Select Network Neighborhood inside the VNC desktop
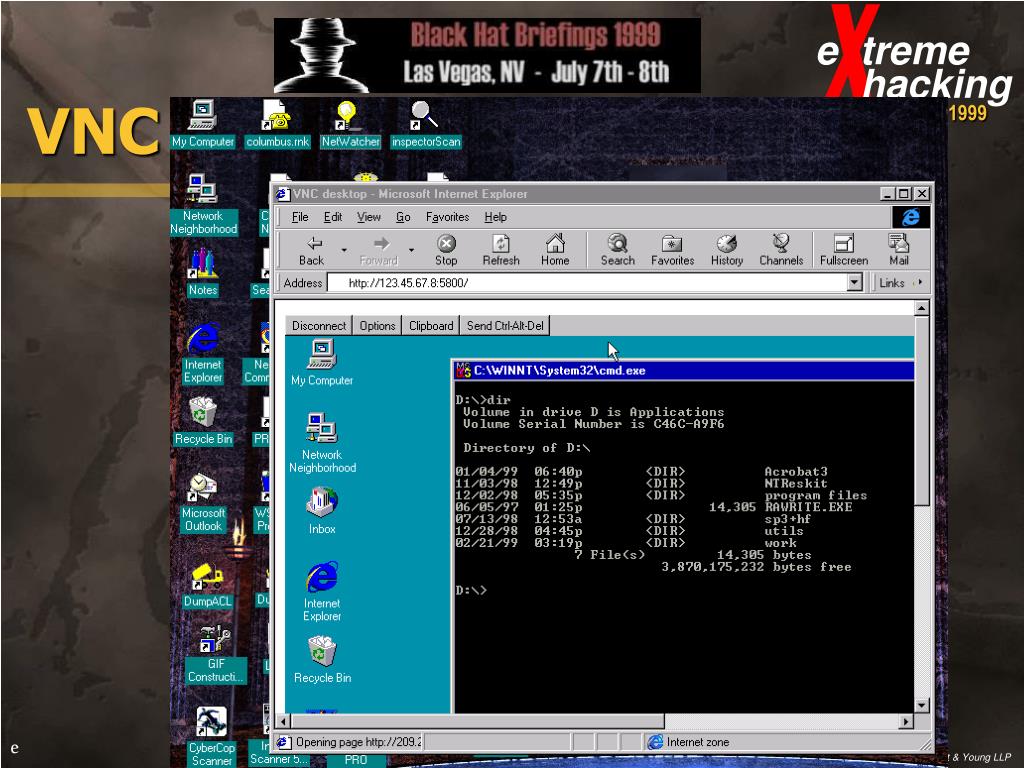Image resolution: width=1024 pixels, height=768 pixels. pos(322,443)
